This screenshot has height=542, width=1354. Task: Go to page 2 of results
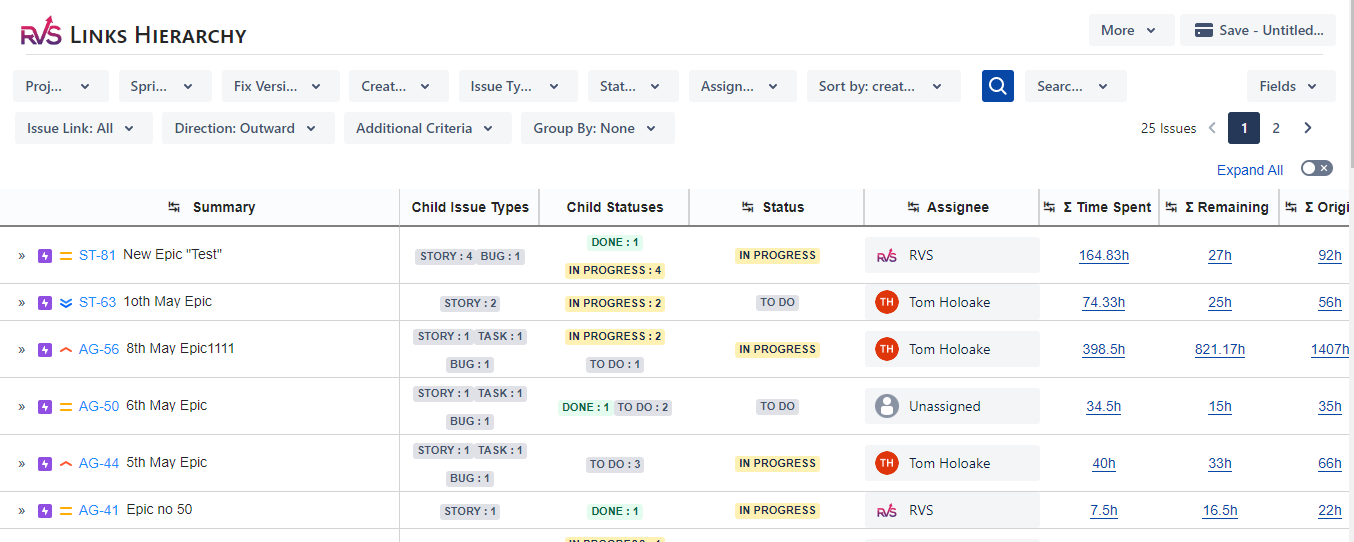[1276, 128]
